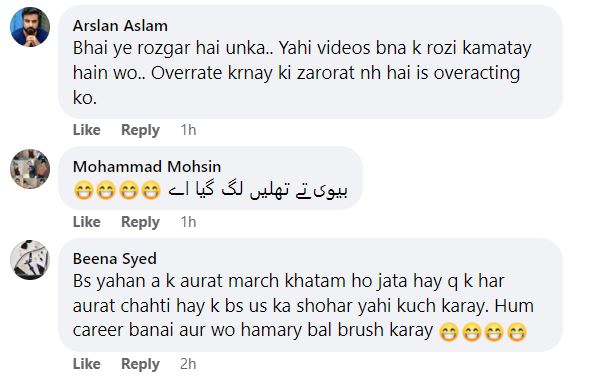The width and height of the screenshot is (609, 379).
Task: Open the 1h timestamp on Mohsin's comment
Action: pos(188,222)
